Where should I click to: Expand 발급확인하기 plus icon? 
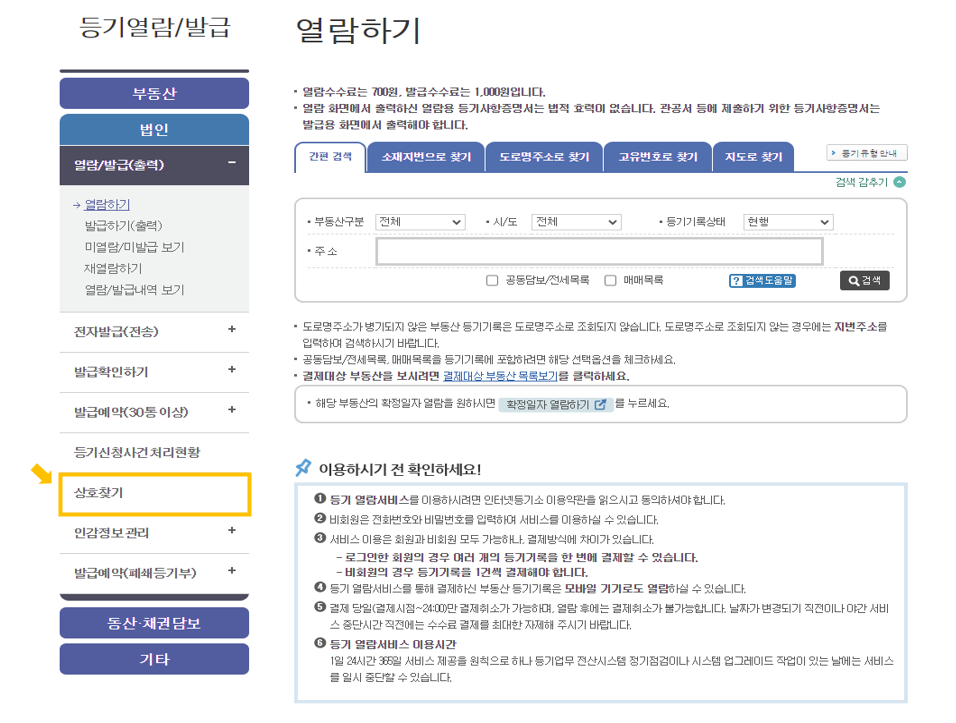[232, 369]
